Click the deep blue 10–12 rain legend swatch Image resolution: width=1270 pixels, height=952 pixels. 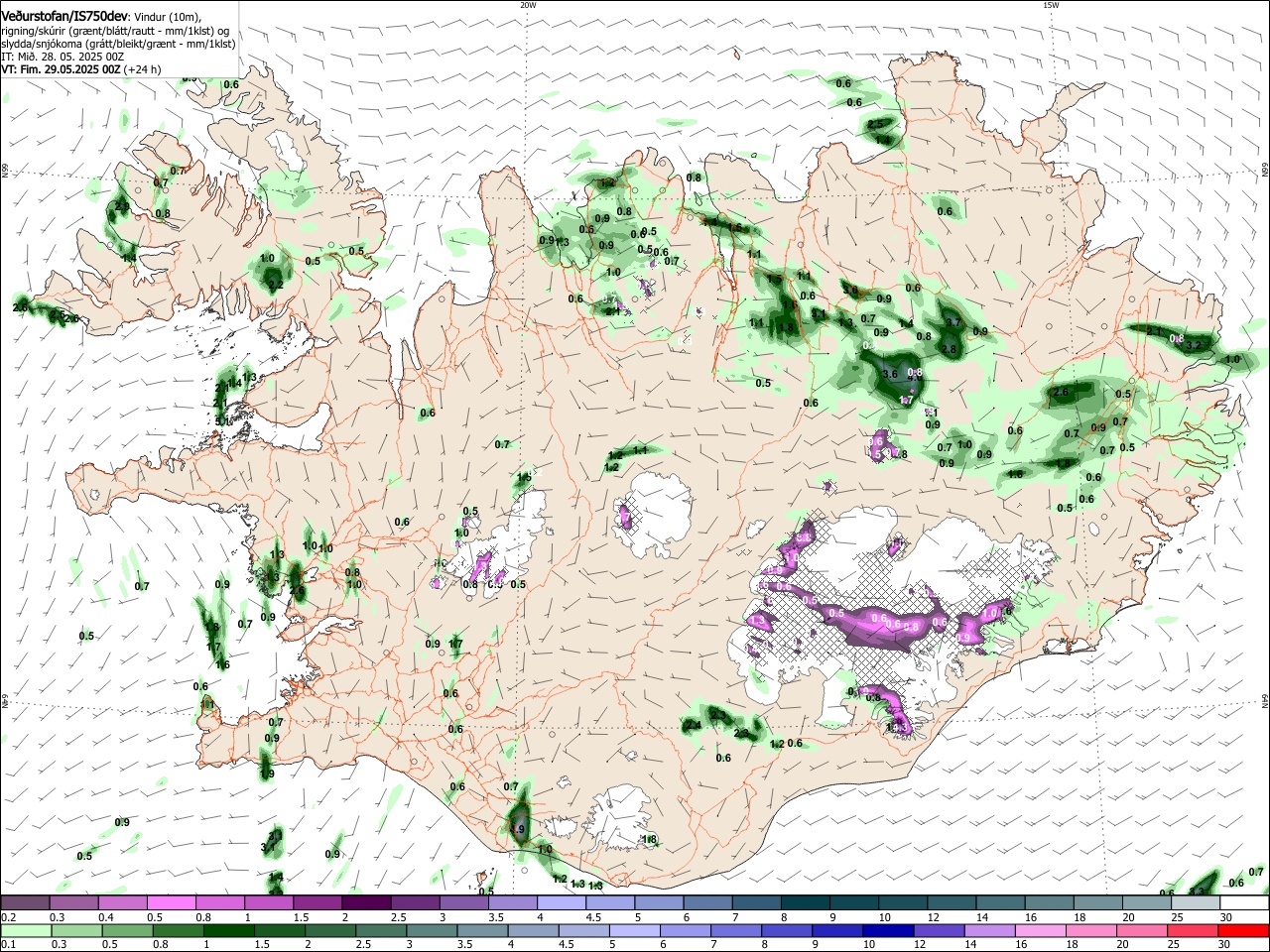[x=887, y=931]
